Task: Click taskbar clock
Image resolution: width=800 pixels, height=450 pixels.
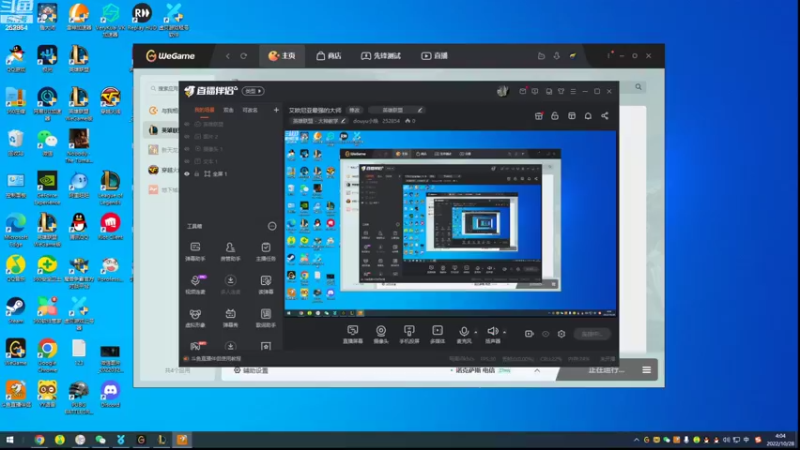Action: pyautogui.click(x=780, y=439)
